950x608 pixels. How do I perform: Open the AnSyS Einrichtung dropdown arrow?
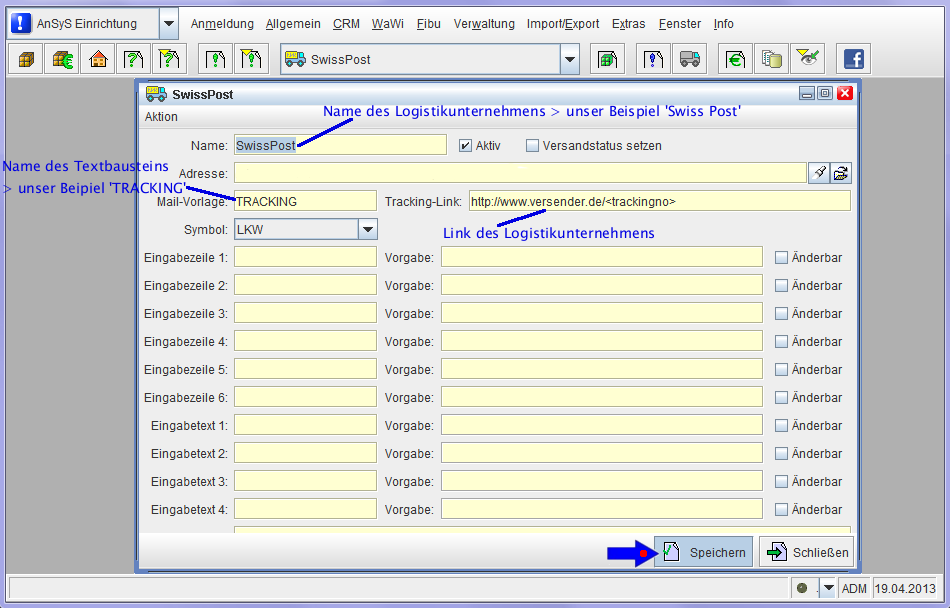pyautogui.click(x=168, y=23)
